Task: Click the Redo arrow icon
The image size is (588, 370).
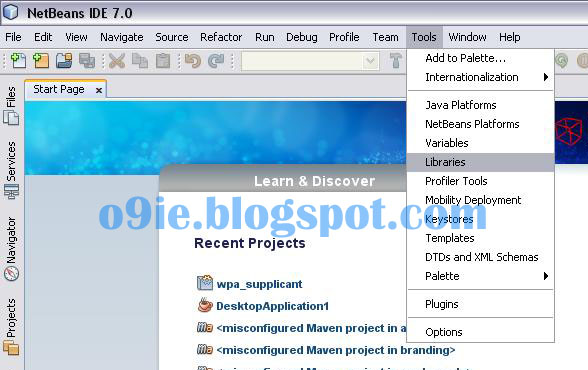Action: pos(216,60)
